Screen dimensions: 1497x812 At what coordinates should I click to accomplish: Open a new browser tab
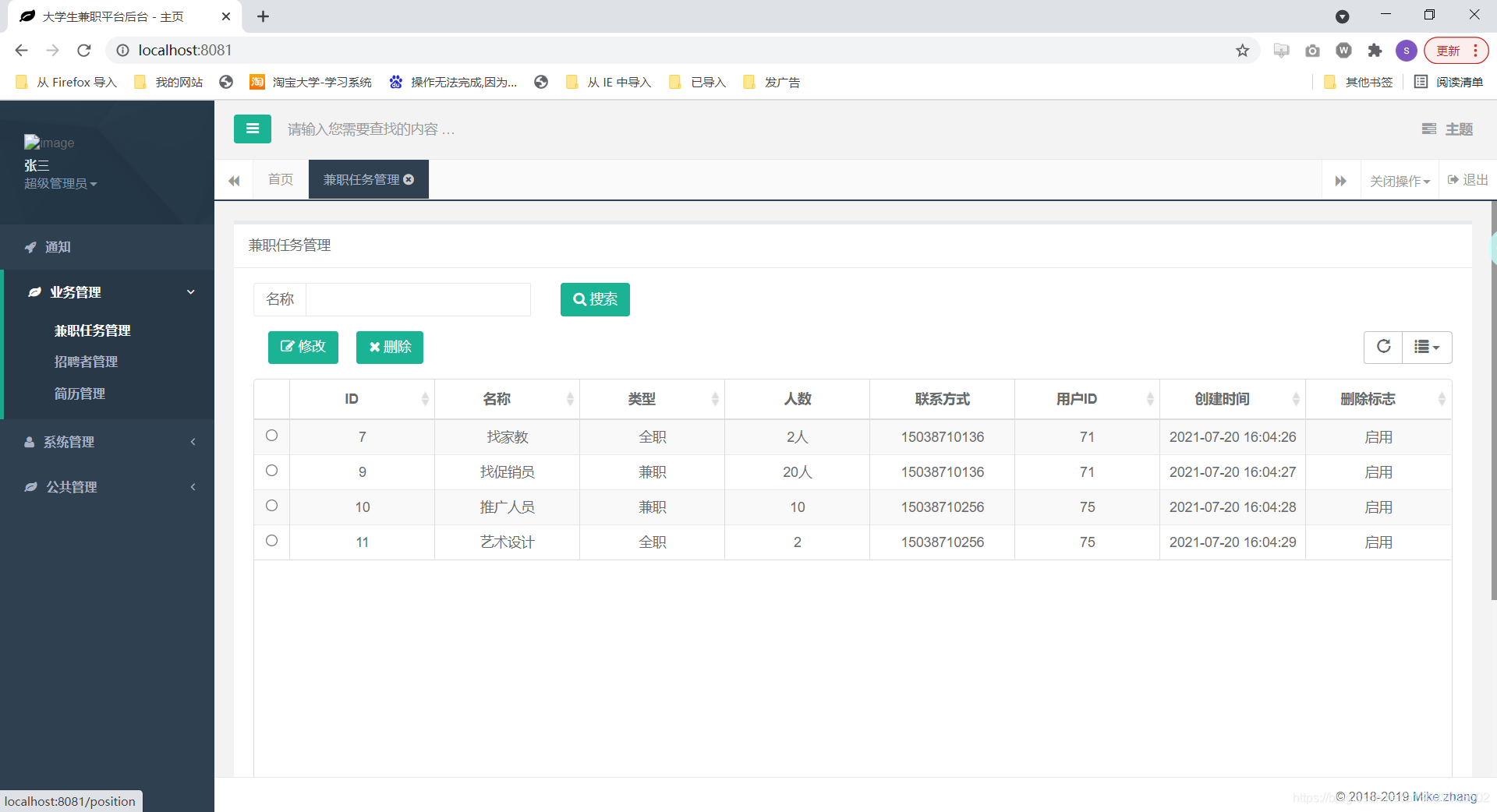coord(264,16)
